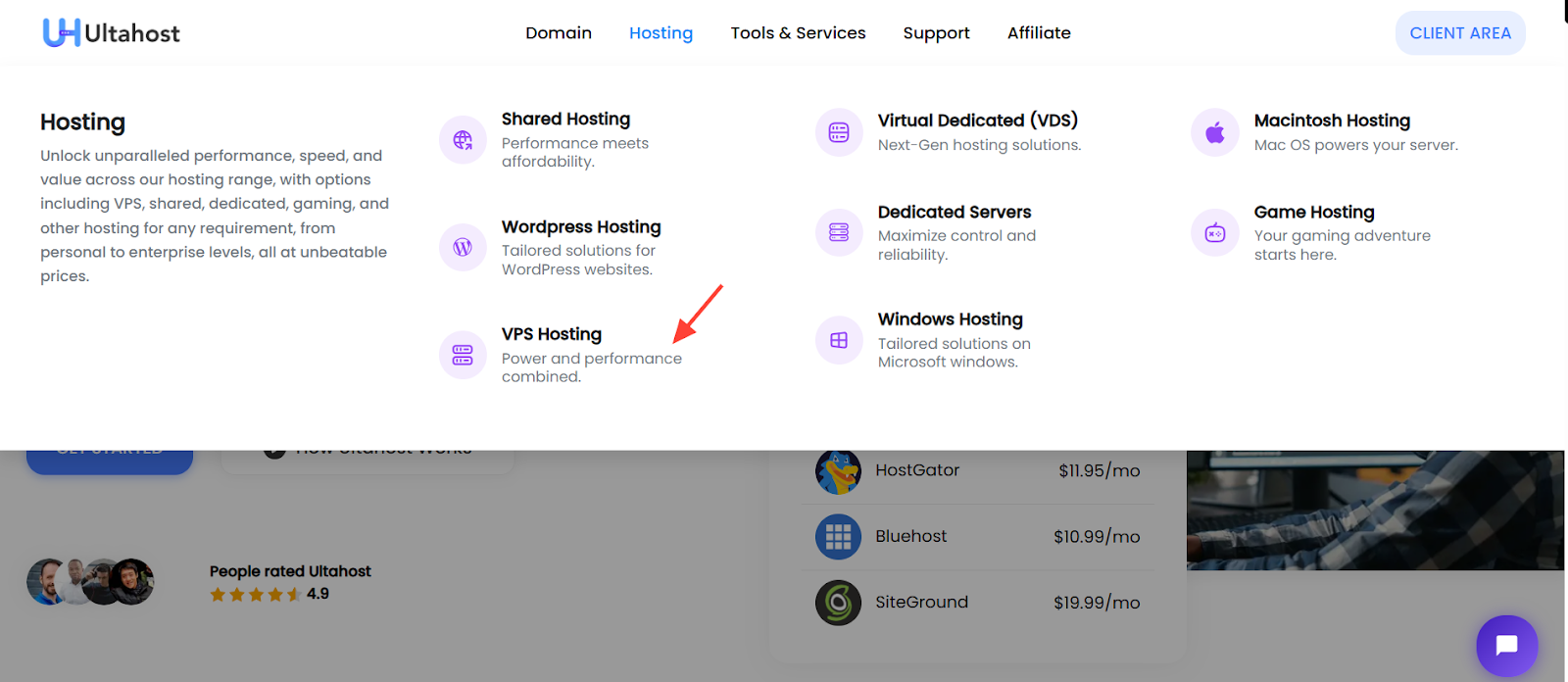Click the Ultahost logo
This screenshot has height=682, width=1568.
111,32
